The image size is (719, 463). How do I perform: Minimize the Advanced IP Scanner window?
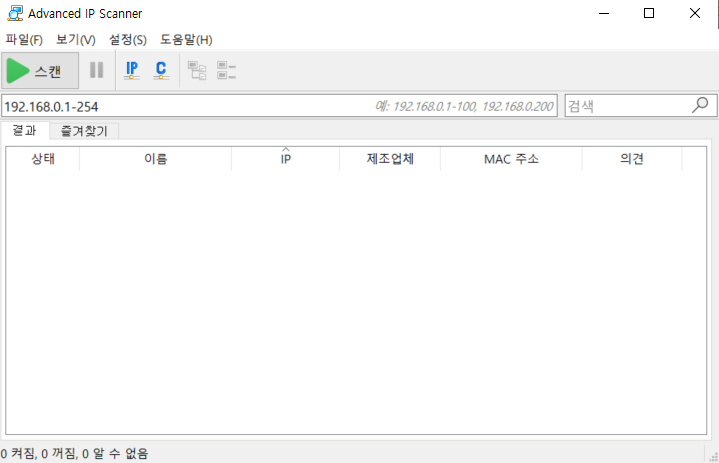pyautogui.click(x=604, y=13)
